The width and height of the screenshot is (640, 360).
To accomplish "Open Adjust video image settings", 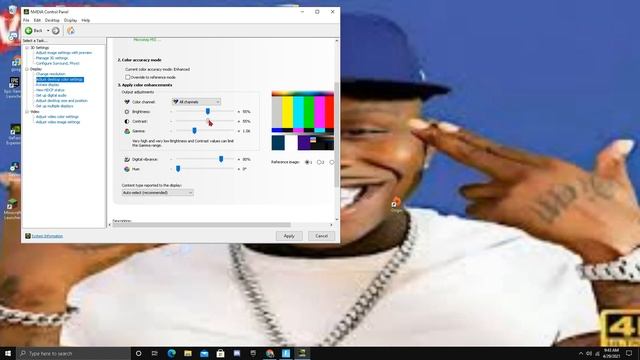I will click(x=58, y=122).
